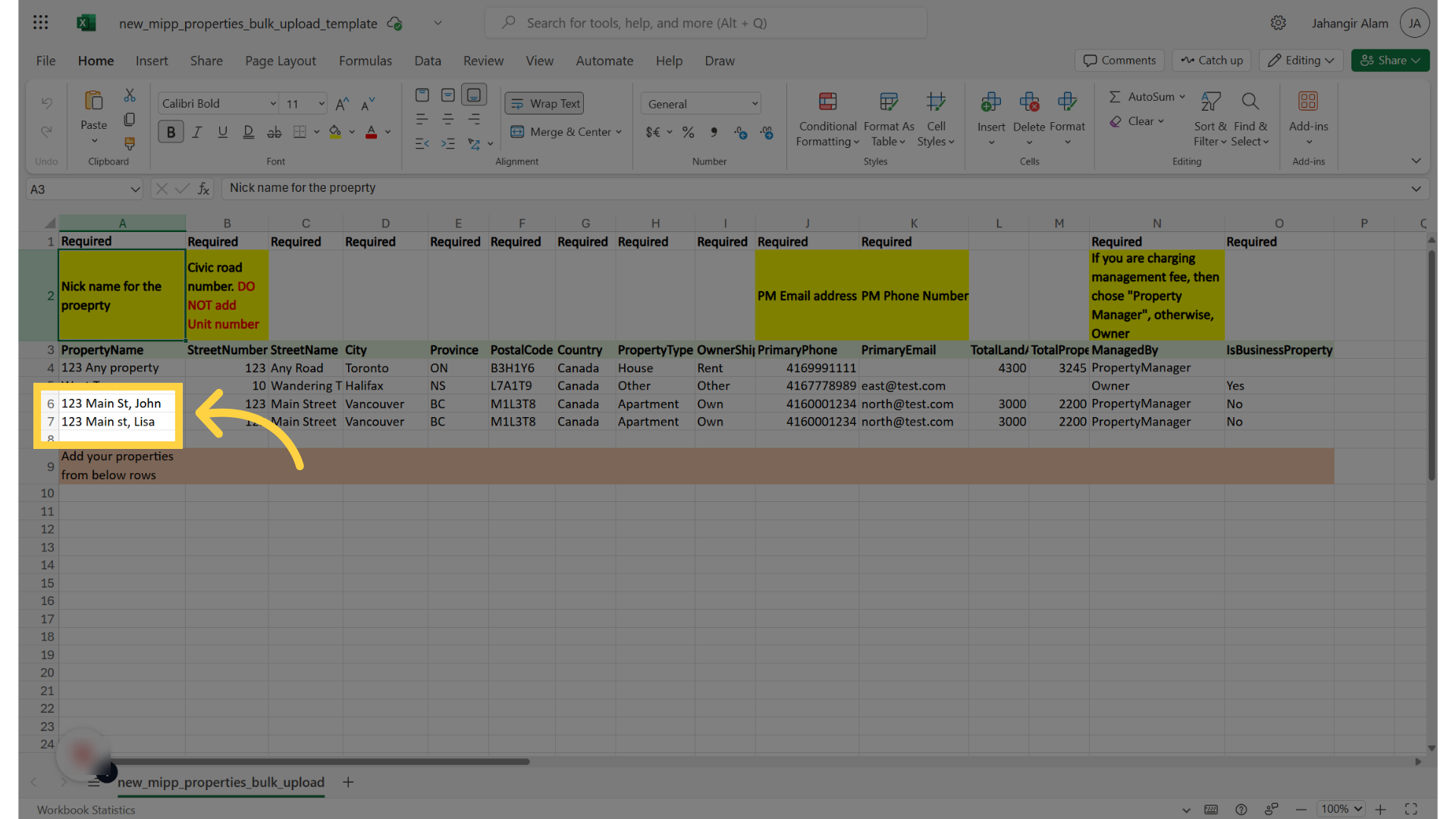Click the Redo arrow icon
This screenshot has width=1456, height=819.
pyautogui.click(x=46, y=132)
